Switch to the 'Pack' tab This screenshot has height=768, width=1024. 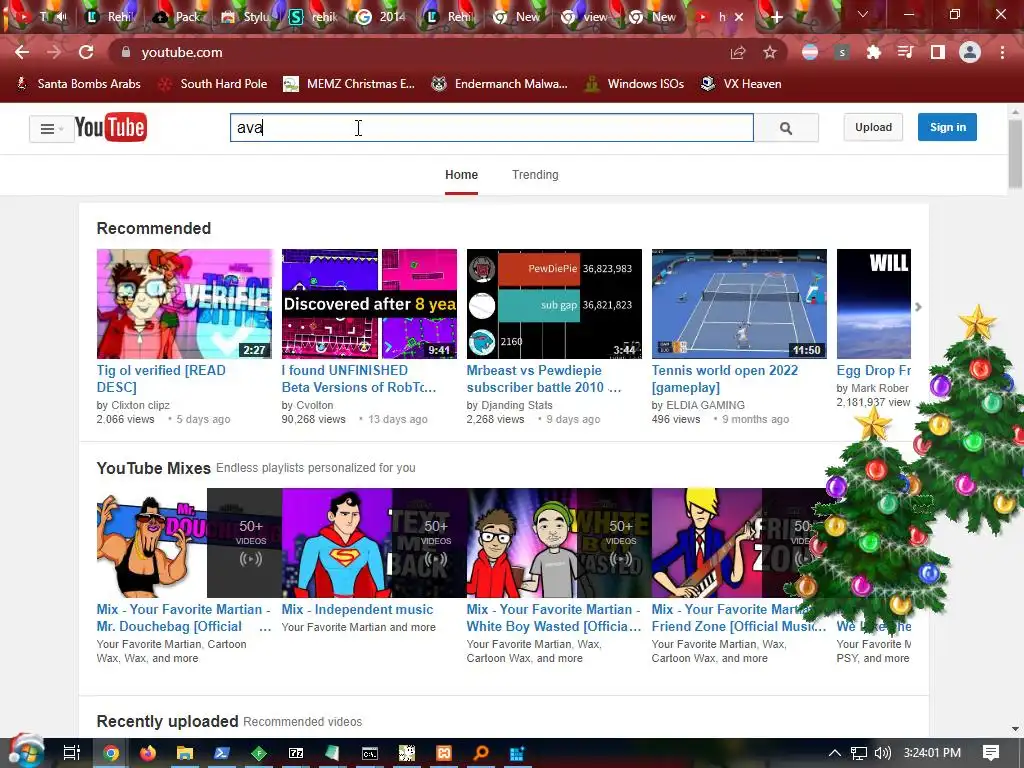(x=178, y=17)
